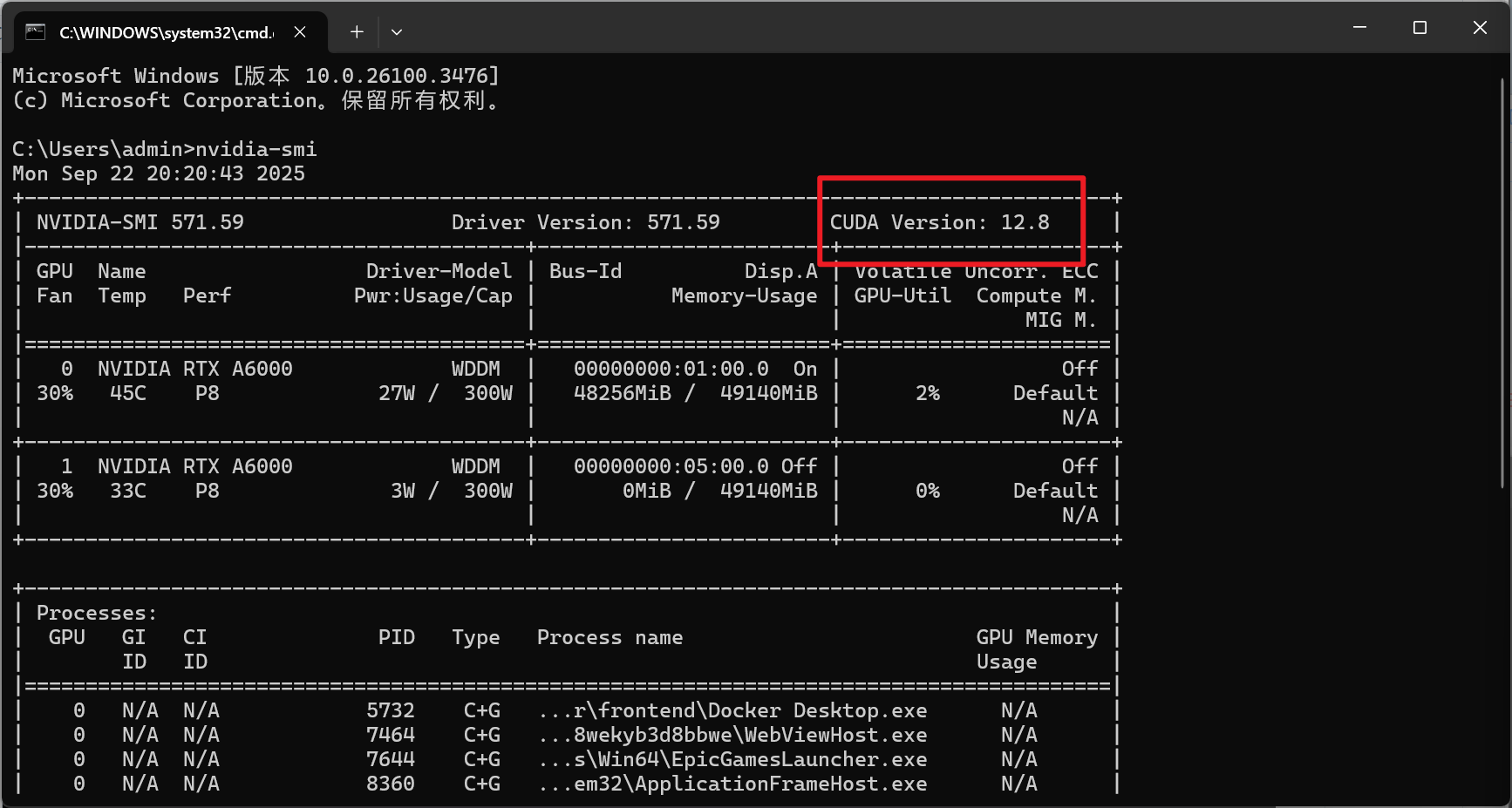
Task: Close the cmd.exe tab with its X
Action: [x=300, y=31]
